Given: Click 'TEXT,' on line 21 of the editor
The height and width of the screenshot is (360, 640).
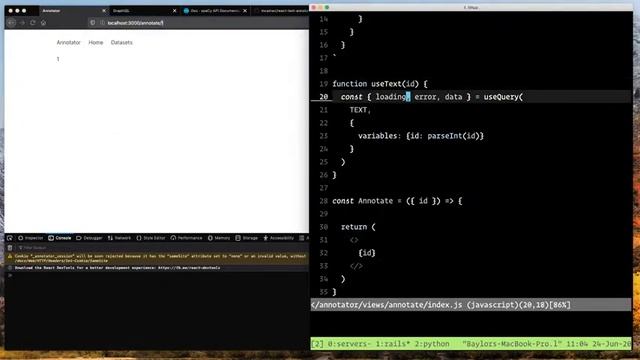Looking at the screenshot, I should click(360, 110).
